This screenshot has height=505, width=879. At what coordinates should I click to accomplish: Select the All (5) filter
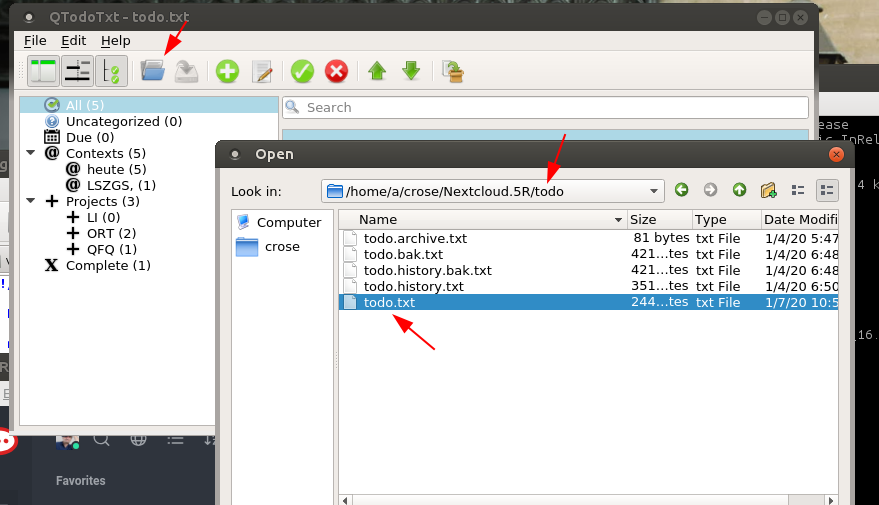149,105
